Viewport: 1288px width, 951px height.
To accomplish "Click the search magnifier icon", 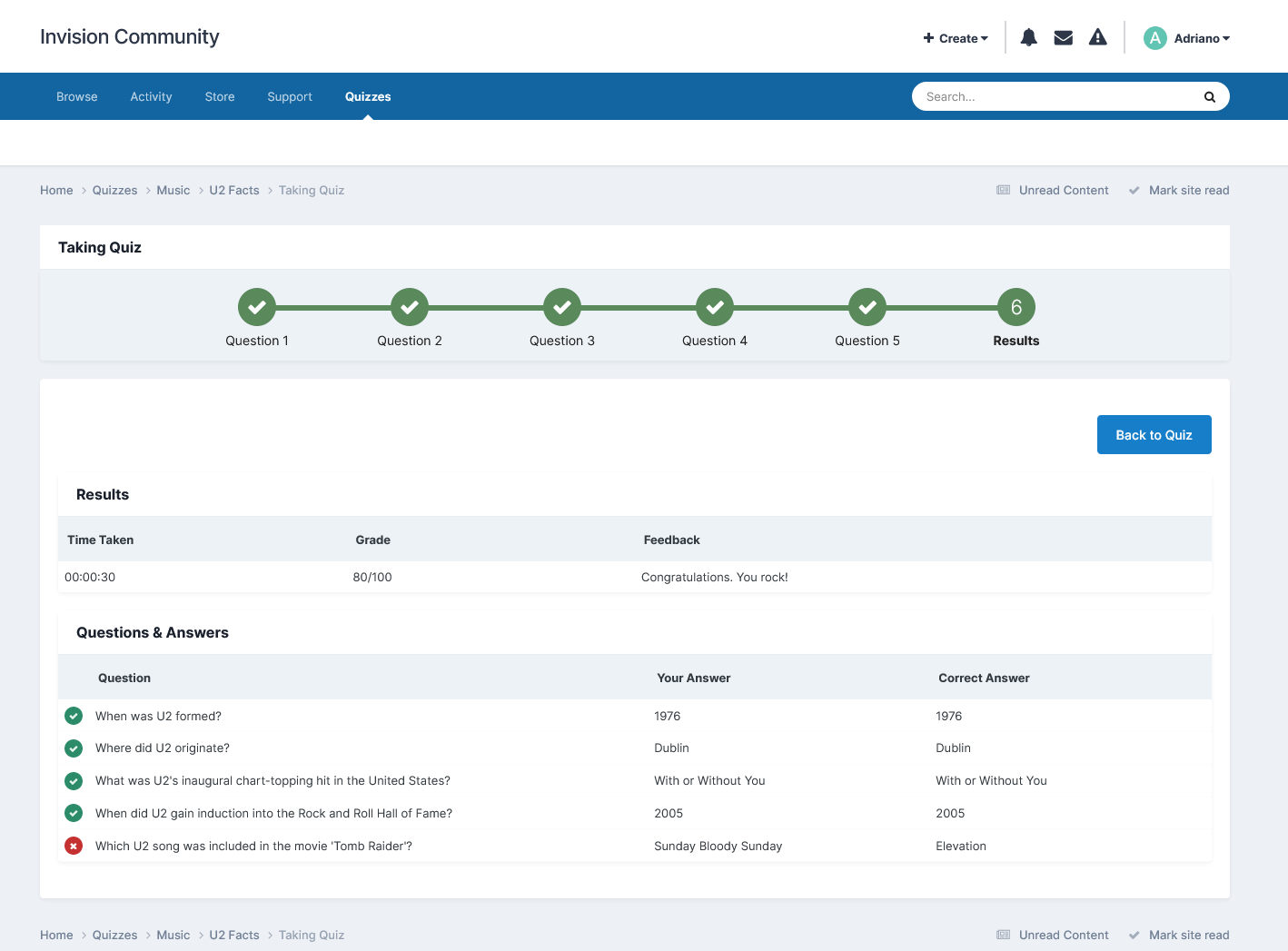I will [1209, 97].
